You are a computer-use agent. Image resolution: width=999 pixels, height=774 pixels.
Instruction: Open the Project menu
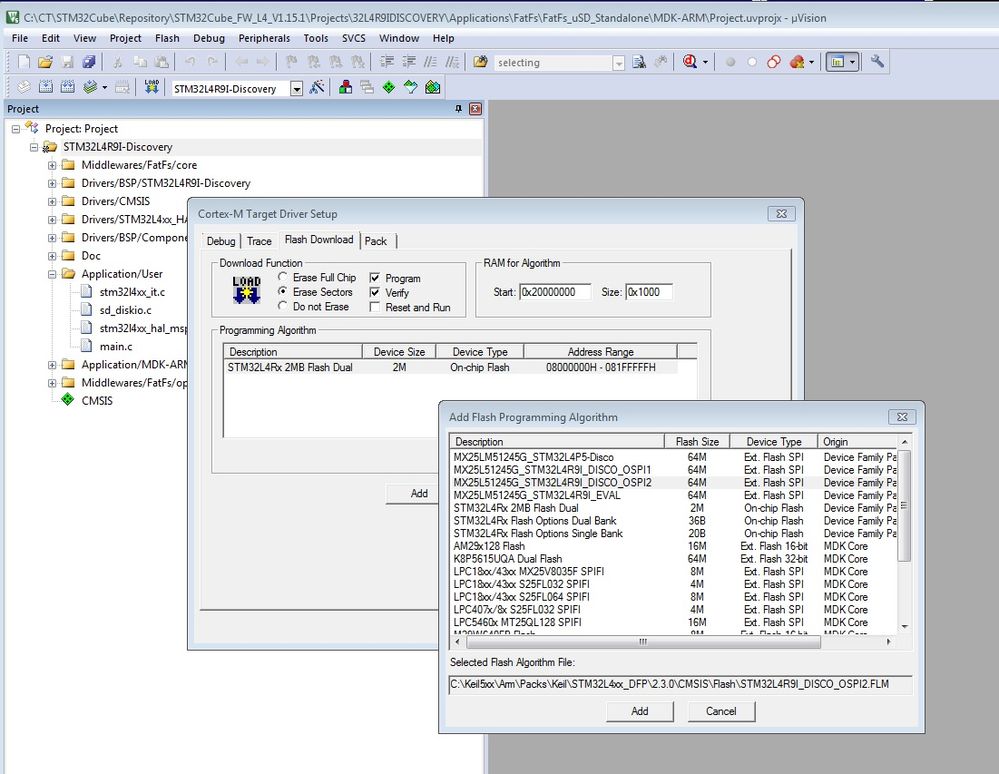(126, 38)
